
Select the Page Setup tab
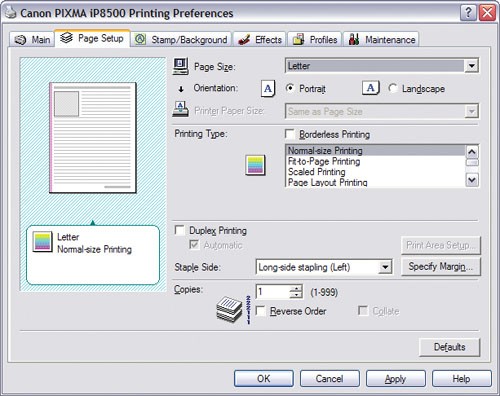click(92, 38)
